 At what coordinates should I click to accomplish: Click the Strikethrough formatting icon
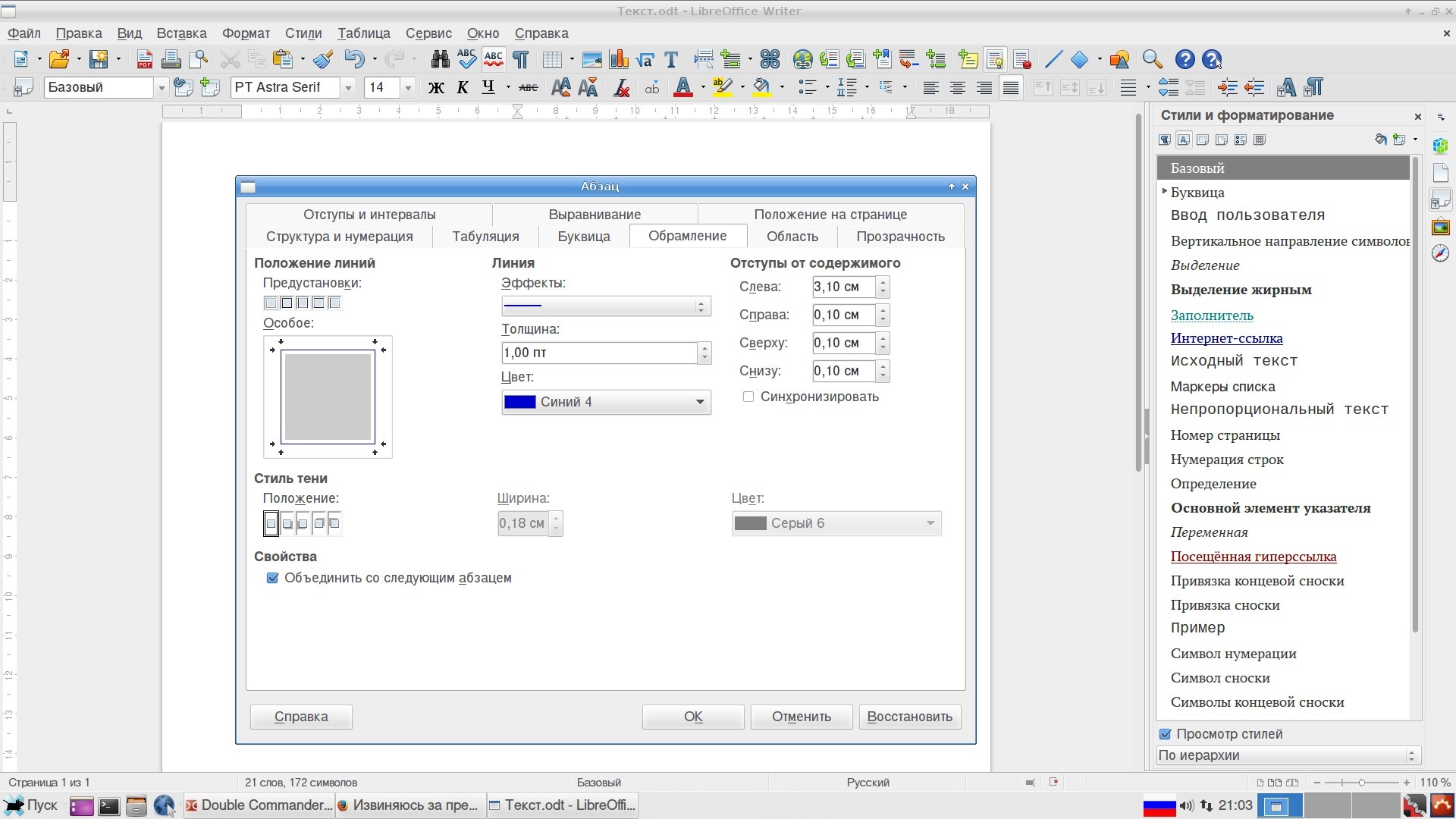(x=529, y=87)
